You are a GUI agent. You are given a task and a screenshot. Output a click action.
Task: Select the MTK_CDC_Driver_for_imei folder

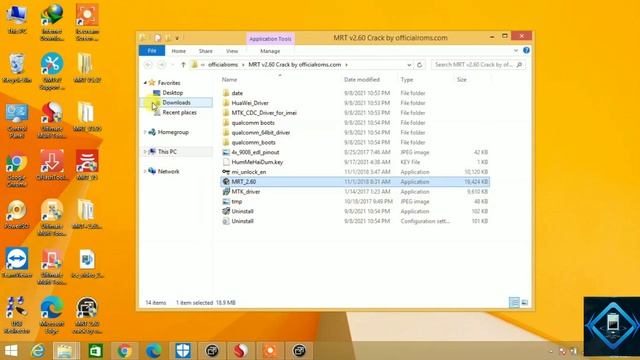point(264,113)
